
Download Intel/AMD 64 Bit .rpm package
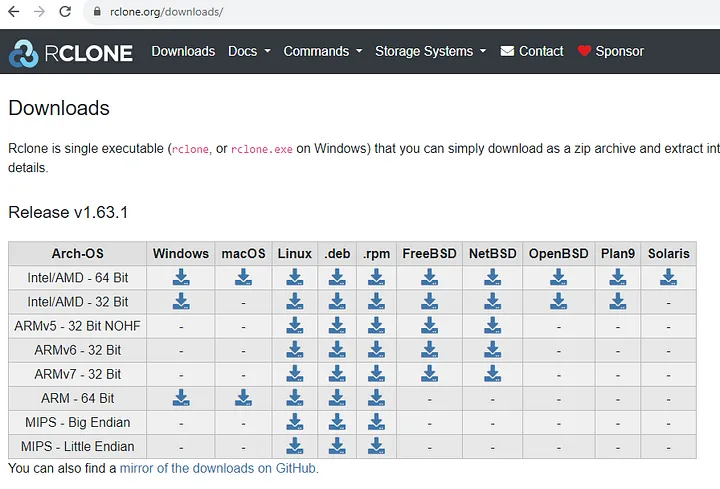coord(377,277)
